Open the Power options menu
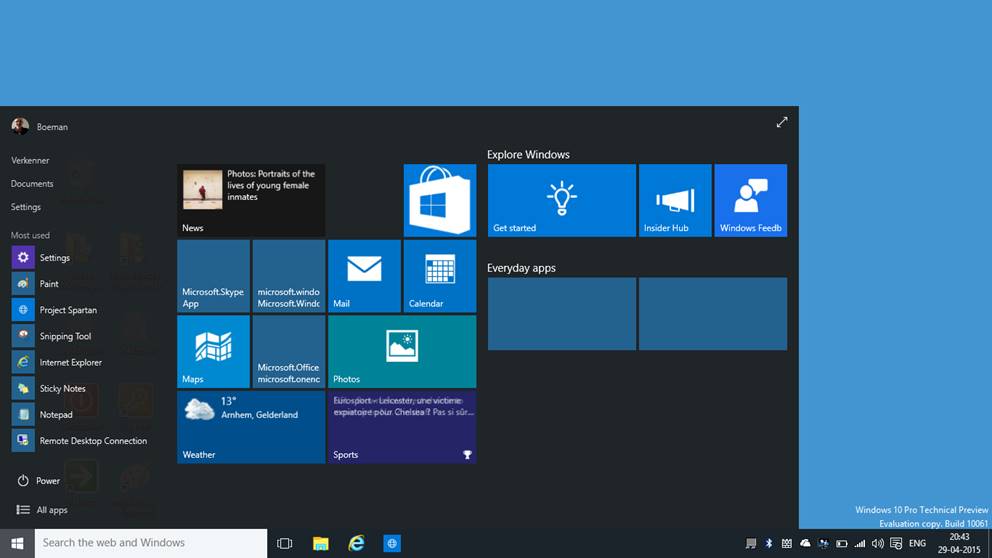Image resolution: width=992 pixels, height=558 pixels. (38, 481)
